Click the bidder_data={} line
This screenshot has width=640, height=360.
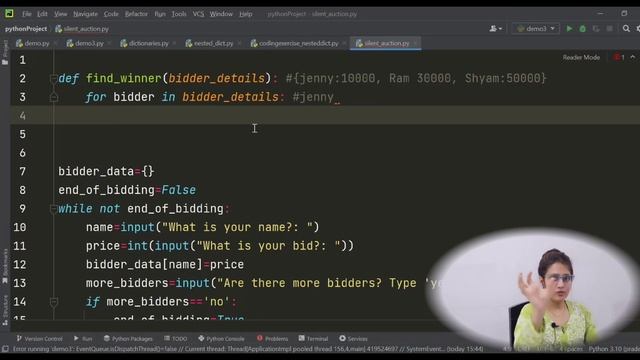106,171
